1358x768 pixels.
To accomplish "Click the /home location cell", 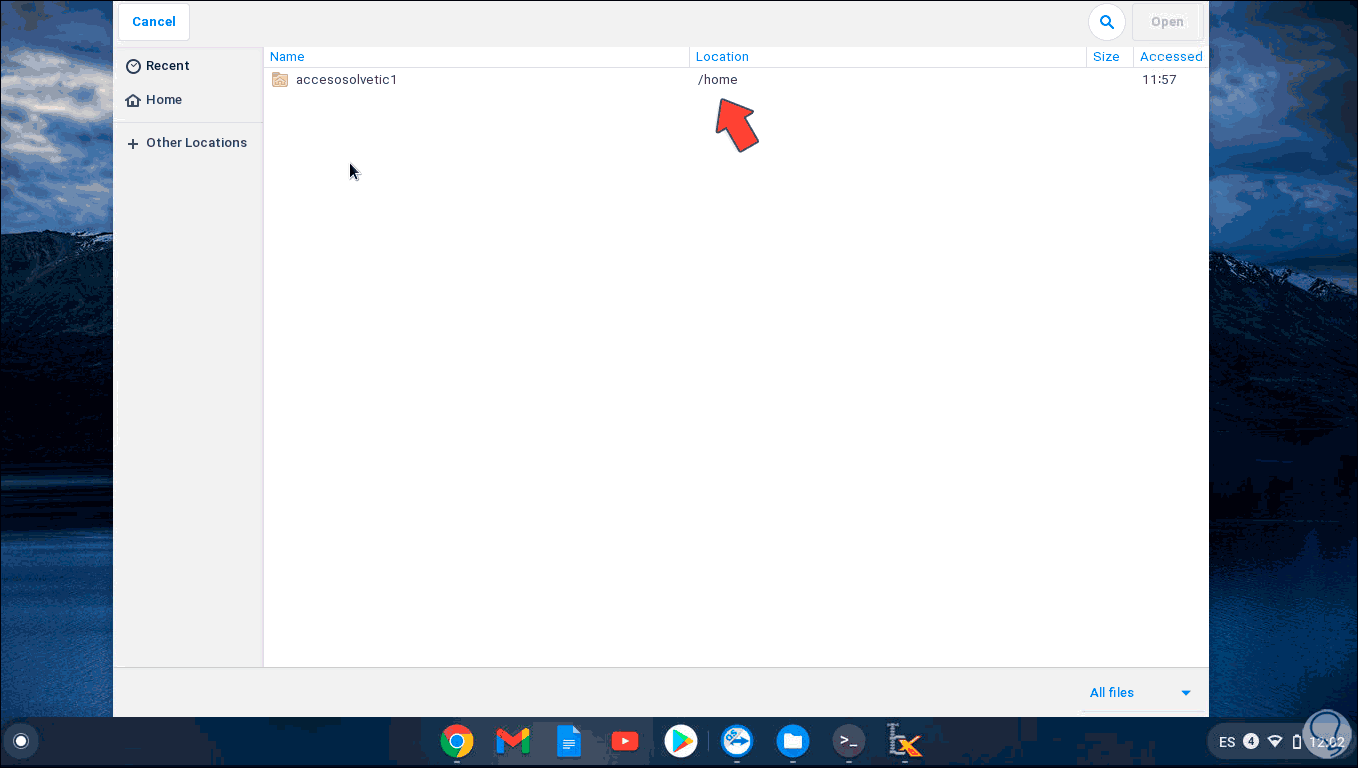I will [x=718, y=80].
